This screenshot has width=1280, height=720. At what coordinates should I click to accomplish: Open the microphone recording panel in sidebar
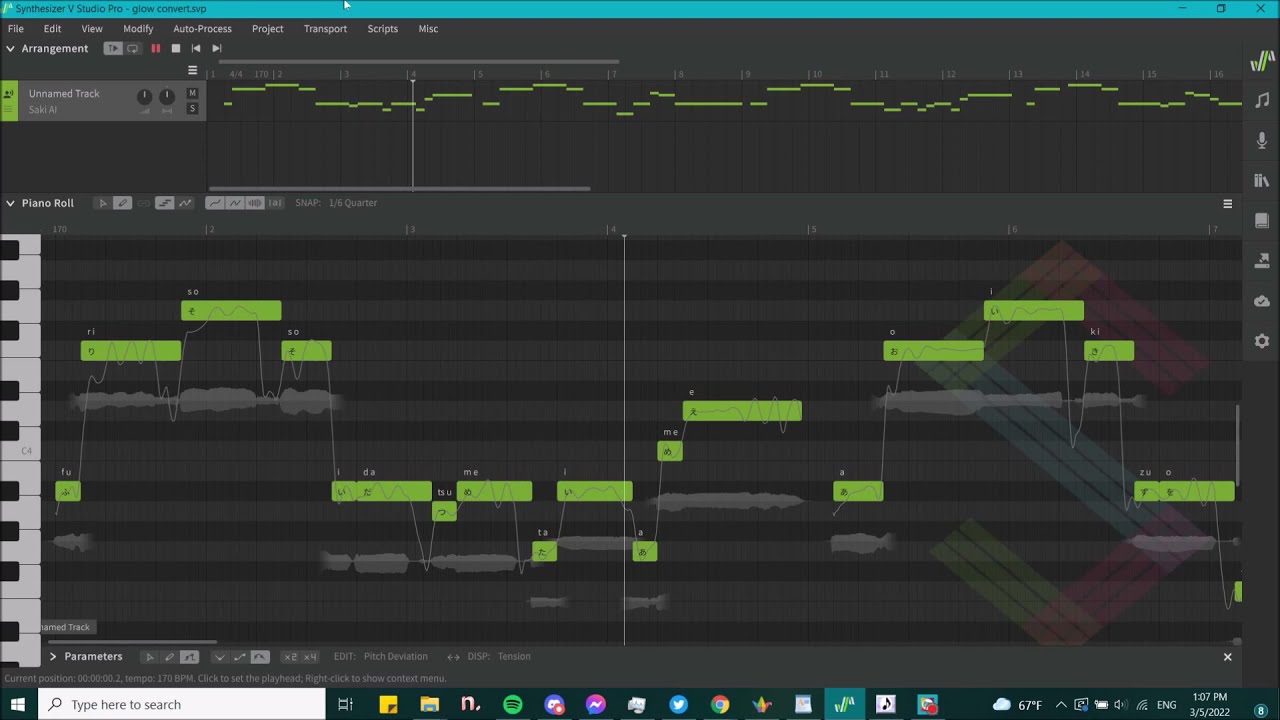(x=1262, y=141)
